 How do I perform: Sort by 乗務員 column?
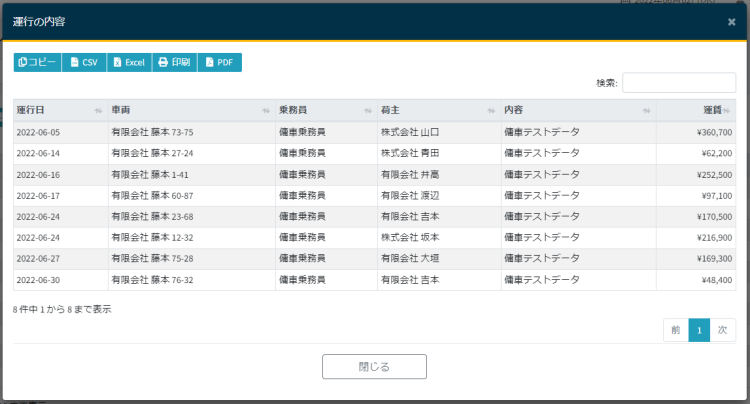(325, 110)
